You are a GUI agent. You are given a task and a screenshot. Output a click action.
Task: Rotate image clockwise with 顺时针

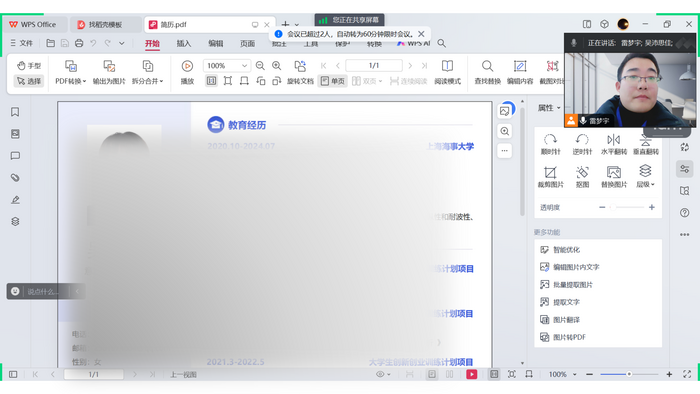[550, 144]
